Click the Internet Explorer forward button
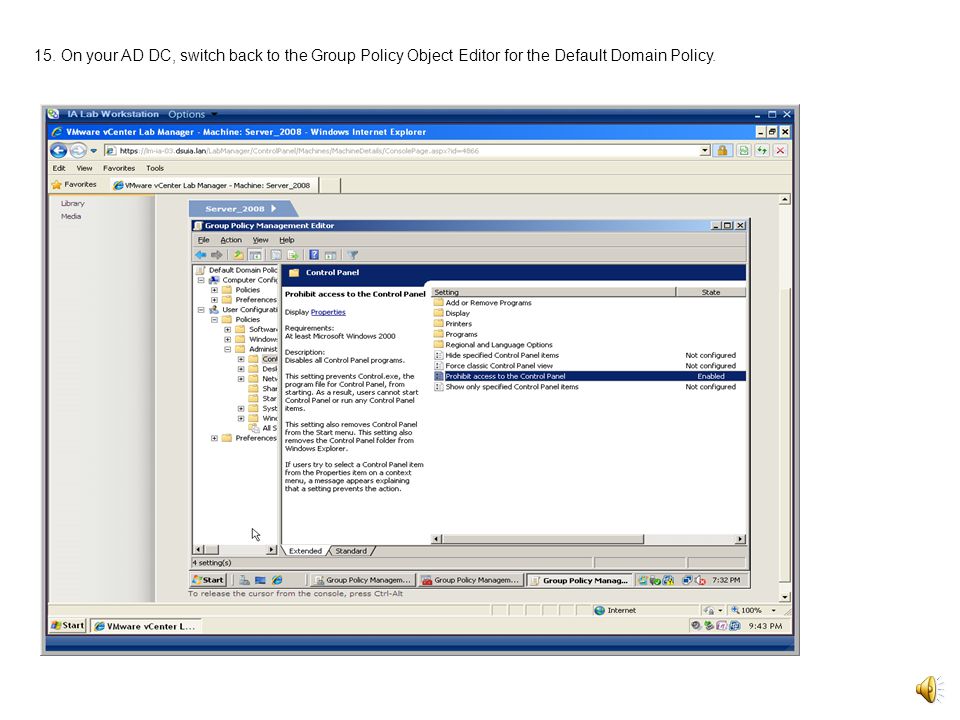960x720 pixels. 78,151
